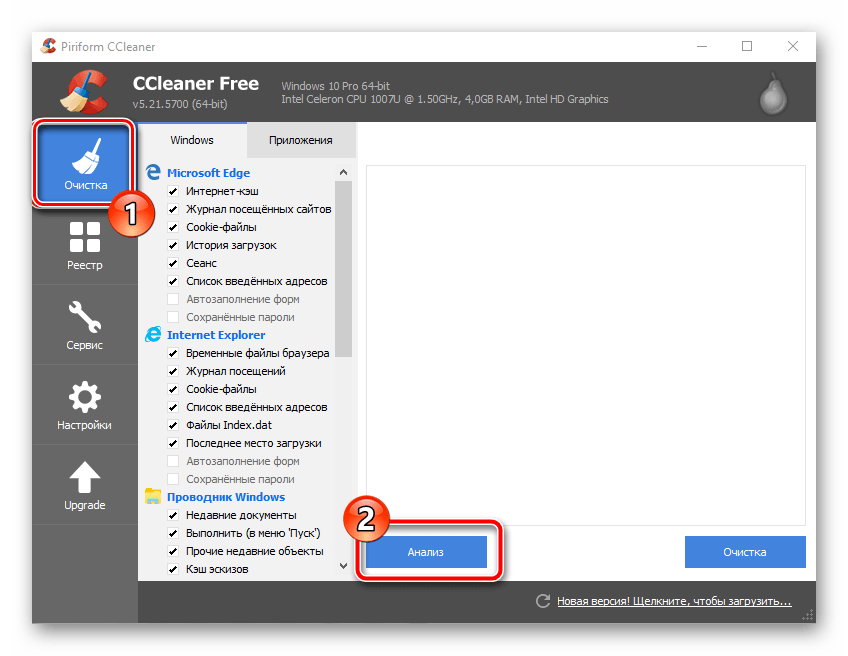Image resolution: width=848 pixels, height=656 pixels.
Task: Enable Сохранённые пароли under Microsoft Edge
Action: click(173, 317)
